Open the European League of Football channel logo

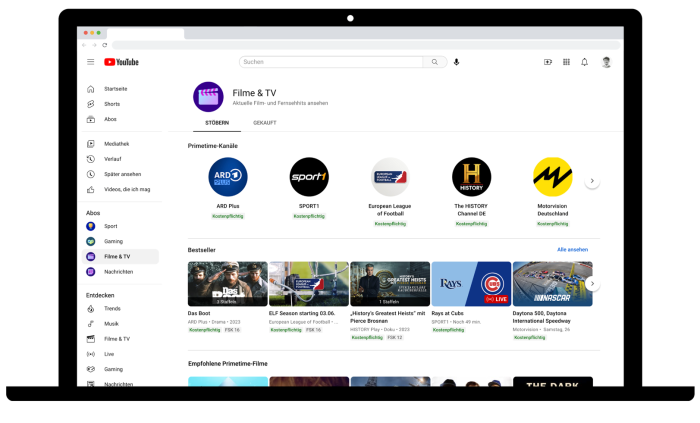[390, 177]
